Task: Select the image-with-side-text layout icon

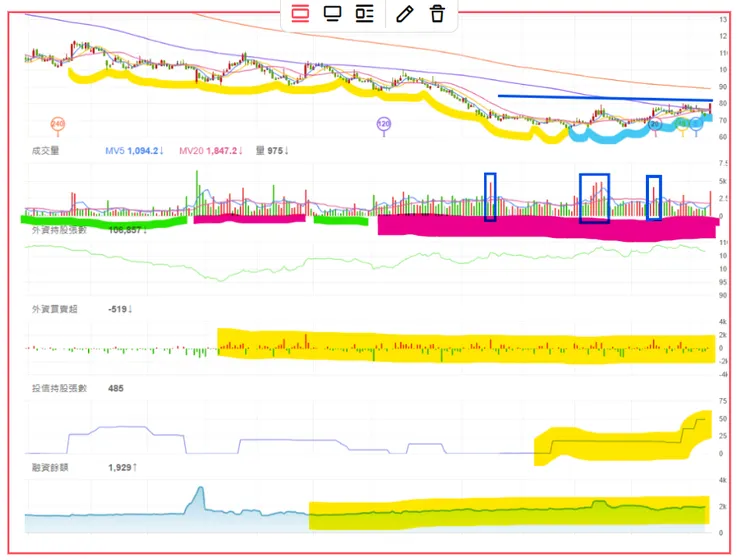Action: (364, 13)
